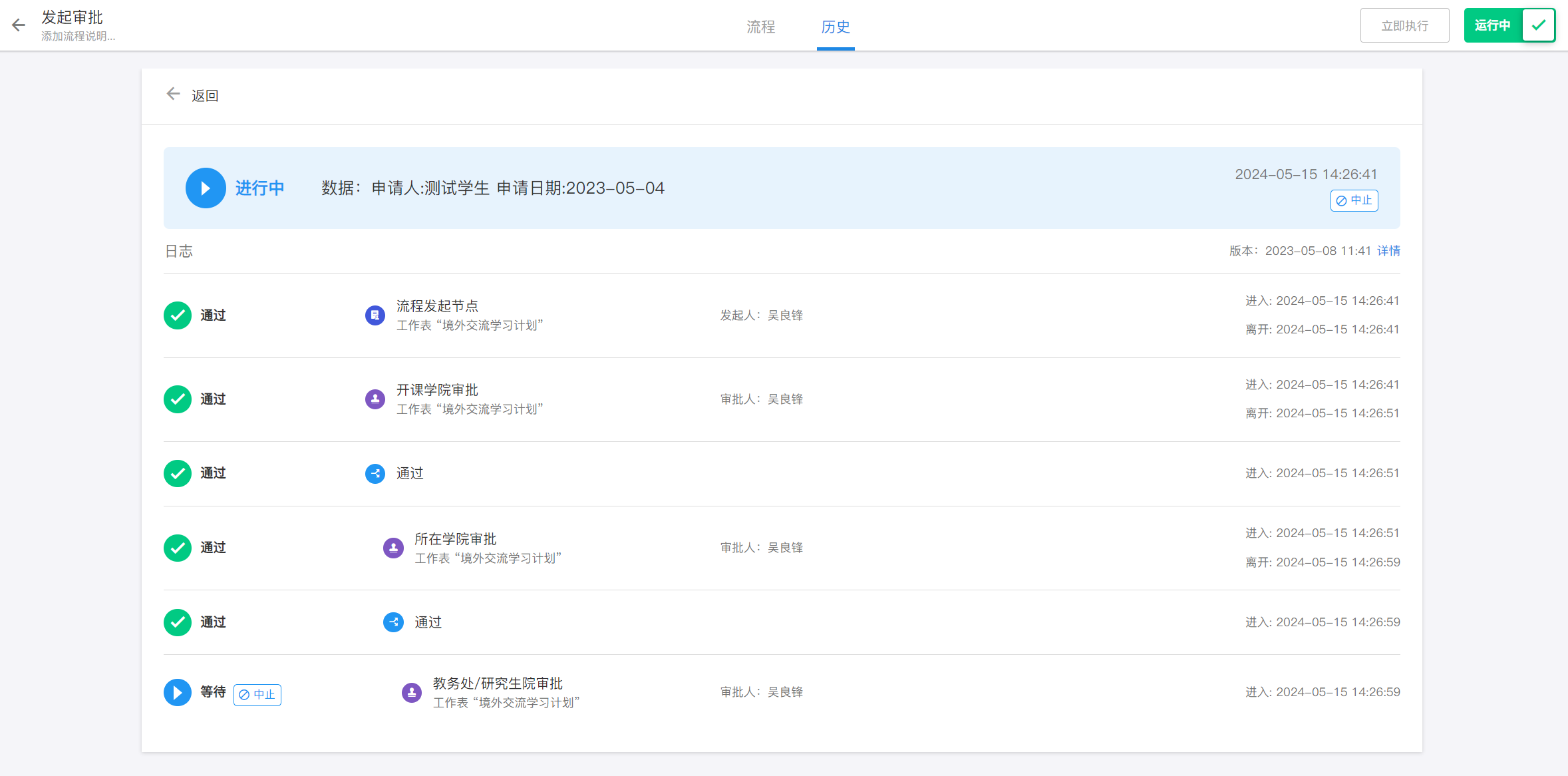
Task: Click 中止 button in the blue header banner
Action: click(x=1354, y=200)
